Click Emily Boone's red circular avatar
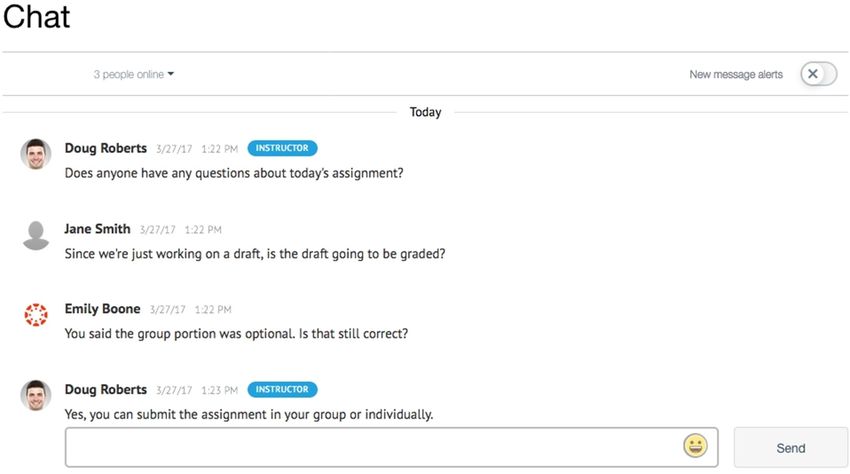This screenshot has width=850, height=474. pyautogui.click(x=36, y=315)
